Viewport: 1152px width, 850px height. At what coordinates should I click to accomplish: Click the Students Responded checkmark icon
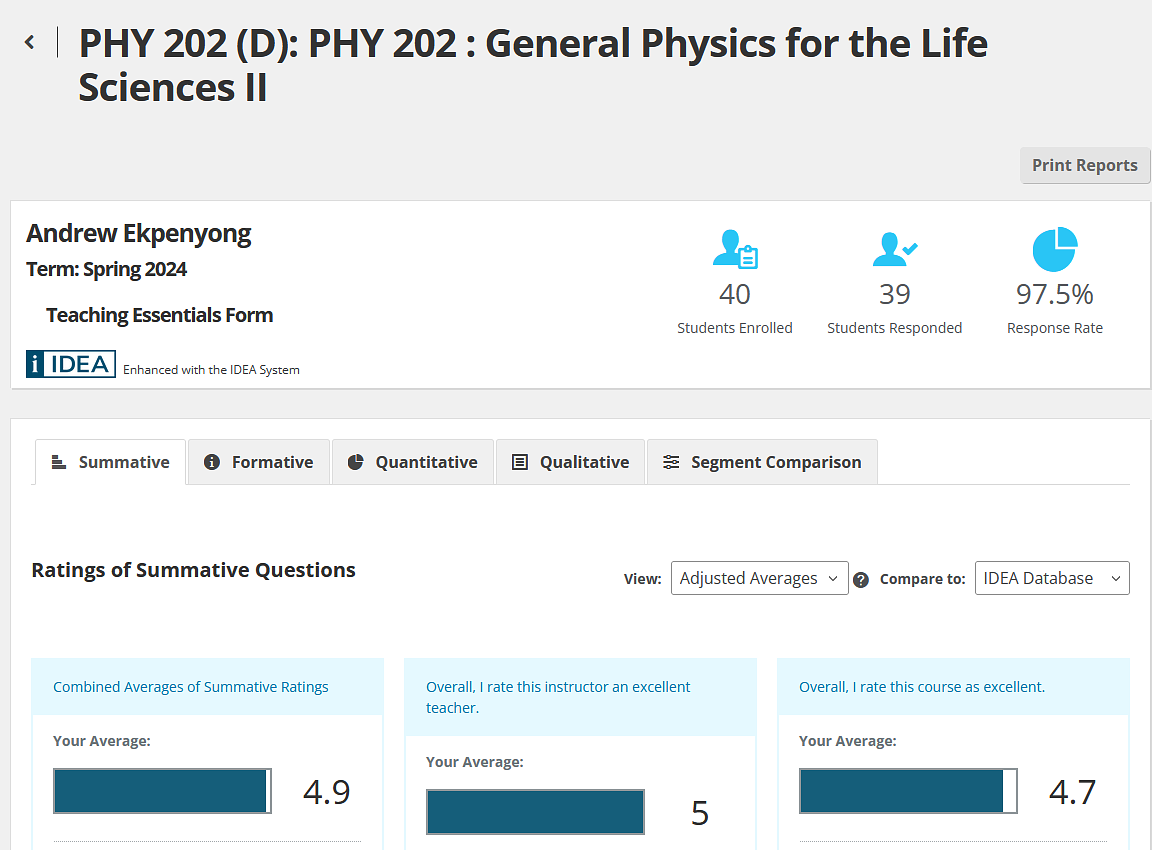(x=894, y=249)
